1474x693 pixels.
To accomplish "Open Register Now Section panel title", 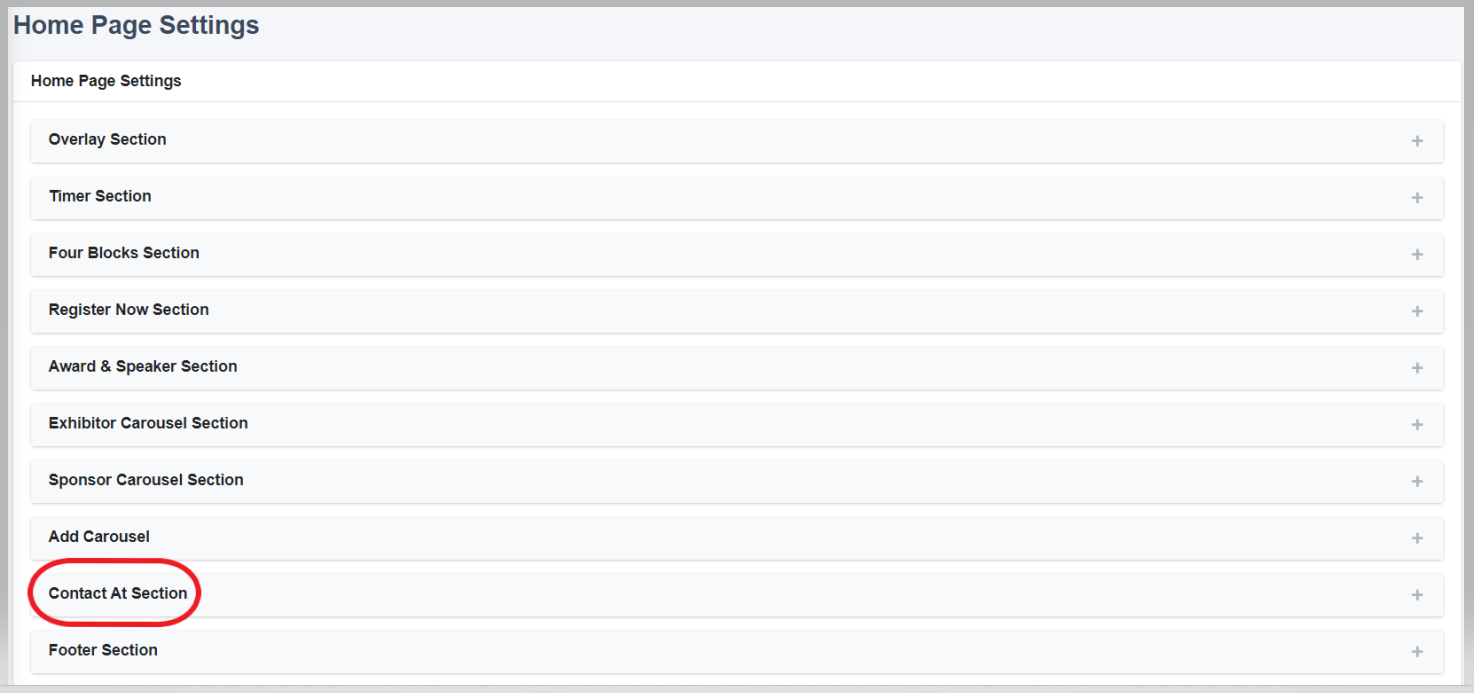I will [x=128, y=310].
